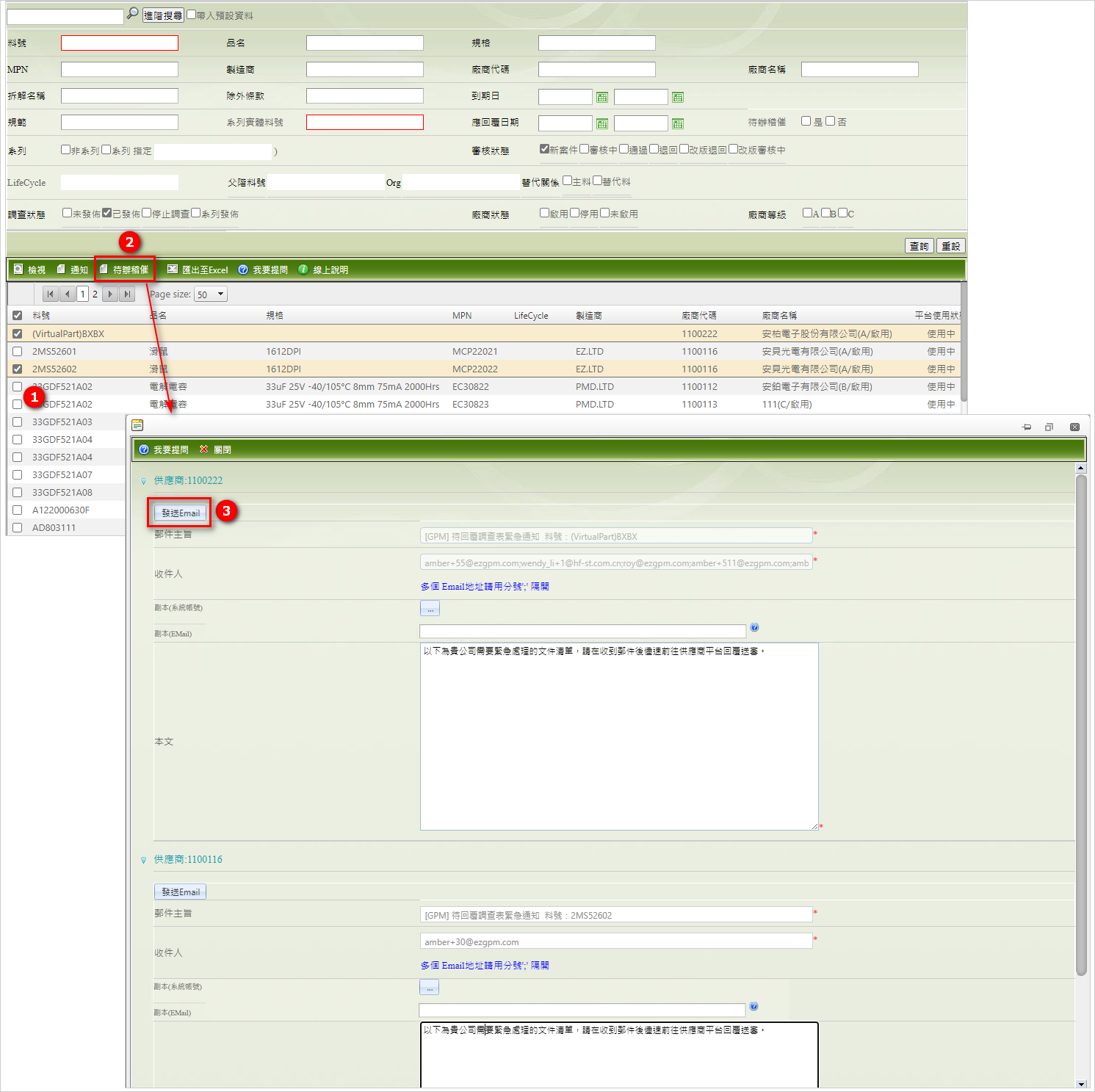This screenshot has width=1095, height=1092.
Task: Open calendar for 到期日 start date
Action: 602,97
